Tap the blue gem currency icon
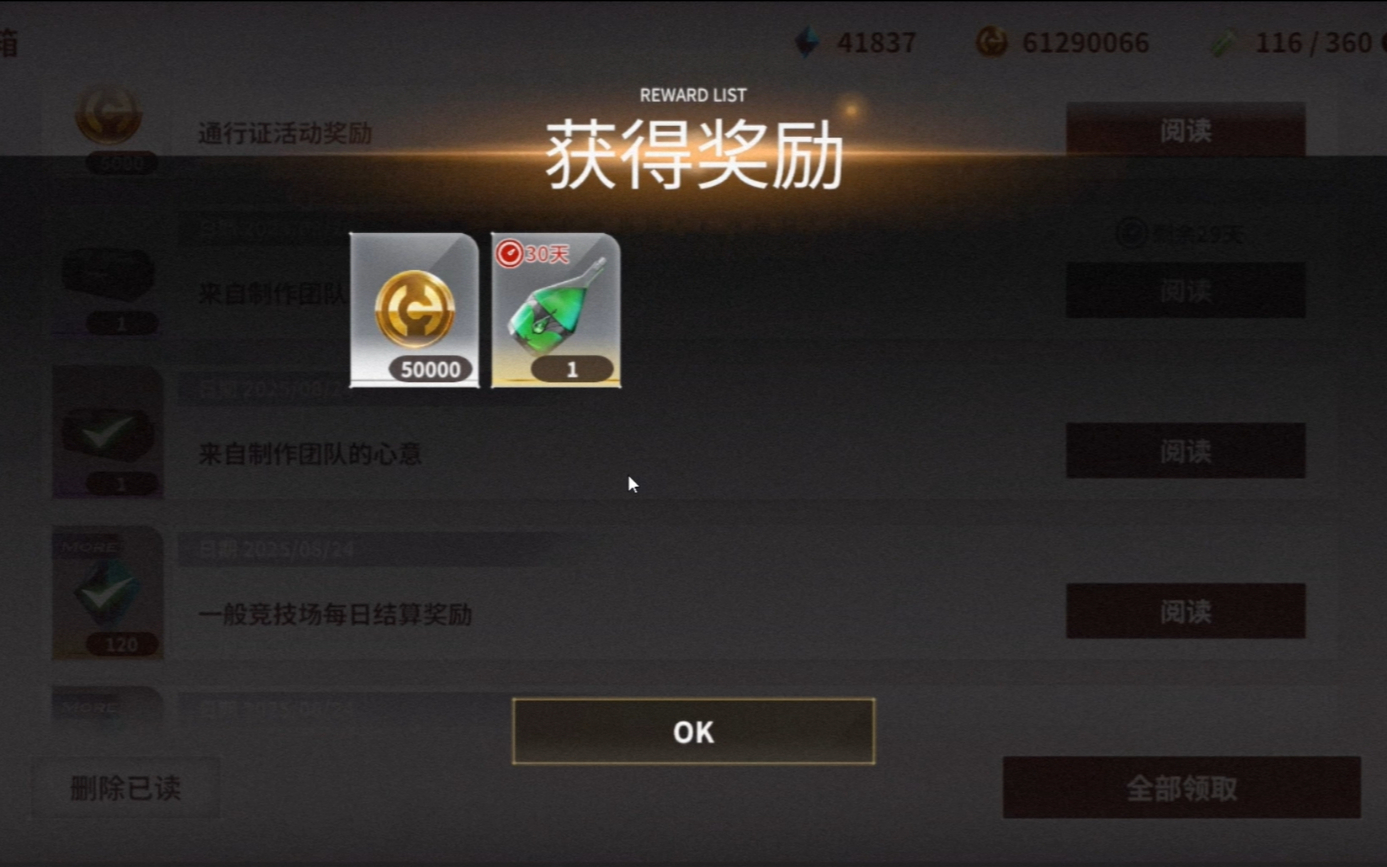This screenshot has height=867, width=1387. click(807, 42)
